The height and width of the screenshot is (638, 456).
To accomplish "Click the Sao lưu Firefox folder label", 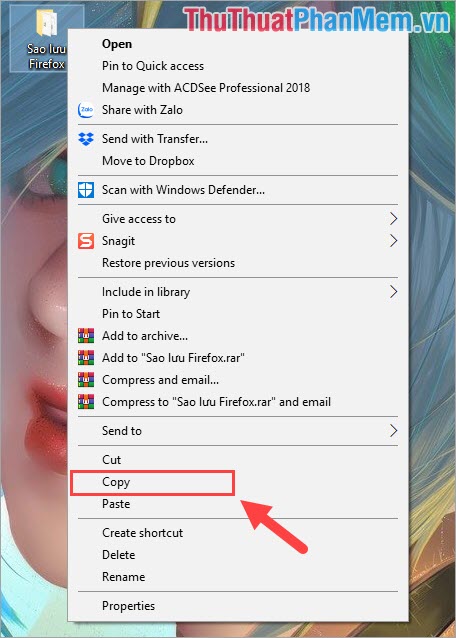I will pyautogui.click(x=46, y=56).
